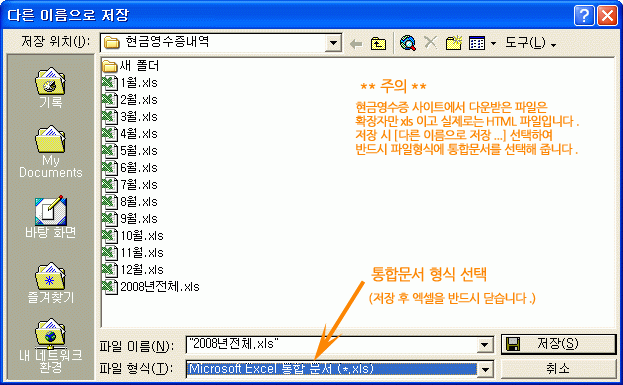
Task: Open 즐겨찾기 favorites shortcut
Action: (x=50, y=283)
